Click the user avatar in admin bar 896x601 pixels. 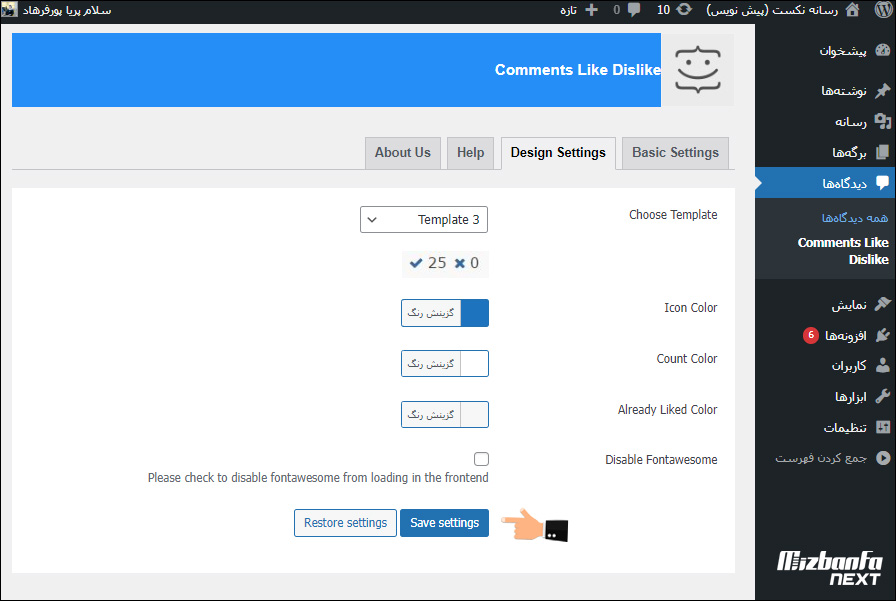(9, 9)
